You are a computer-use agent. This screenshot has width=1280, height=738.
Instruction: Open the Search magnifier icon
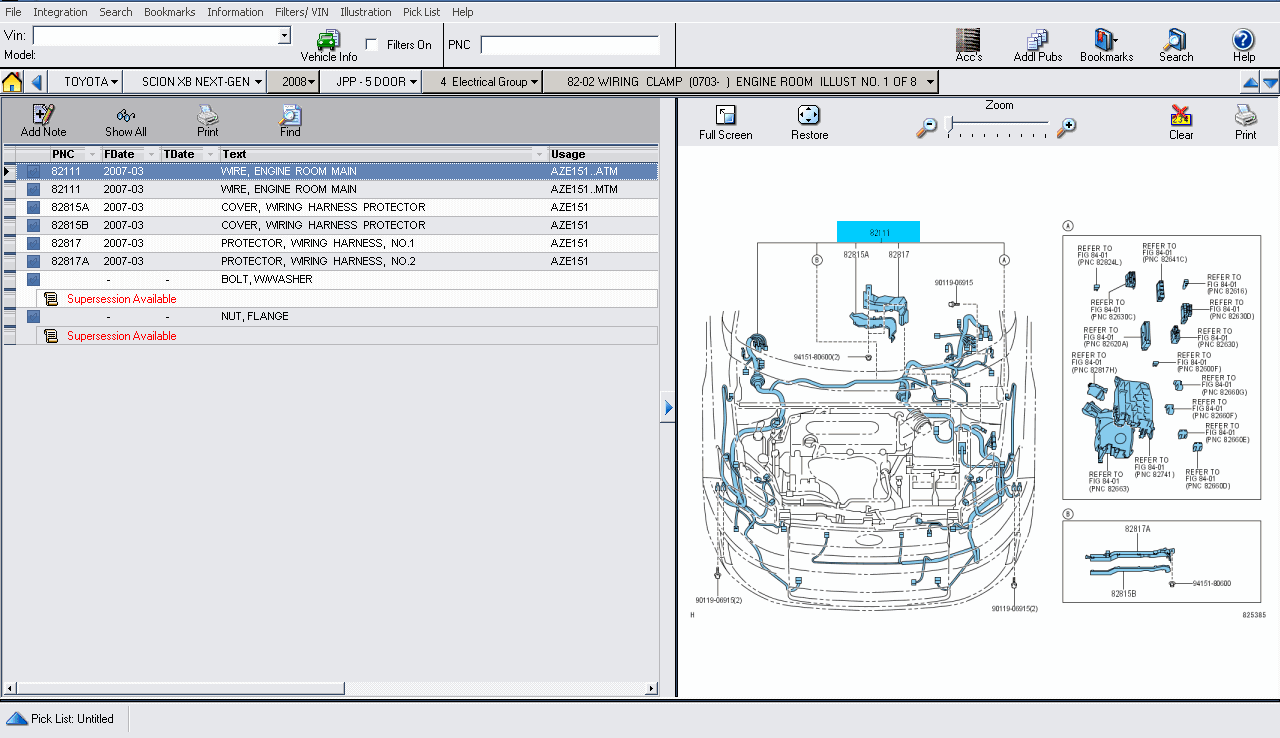click(1175, 40)
